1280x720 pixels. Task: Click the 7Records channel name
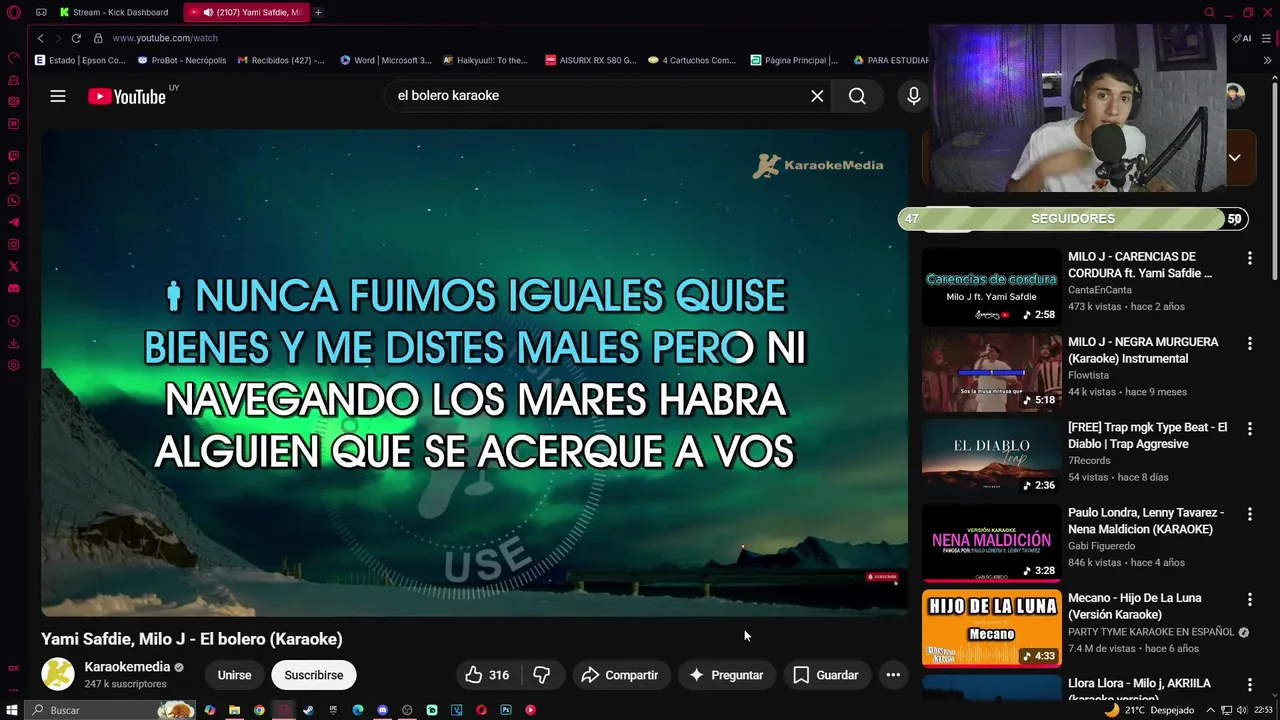click(x=1089, y=461)
